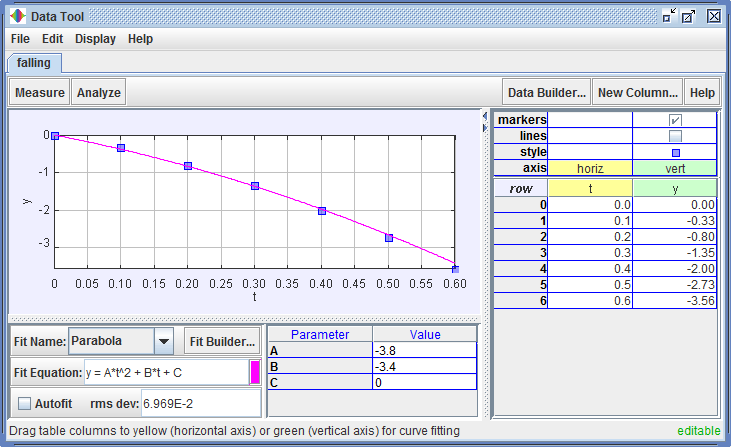Select row 3 header in data table
This screenshot has height=447, width=731.
(x=521, y=253)
